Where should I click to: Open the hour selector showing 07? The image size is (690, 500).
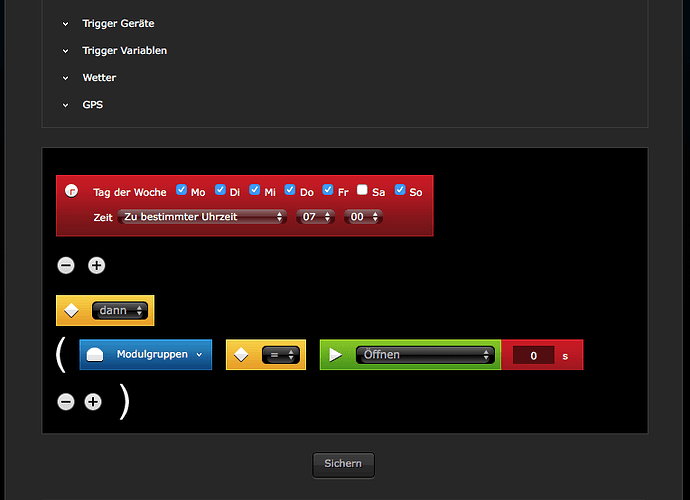[316, 217]
